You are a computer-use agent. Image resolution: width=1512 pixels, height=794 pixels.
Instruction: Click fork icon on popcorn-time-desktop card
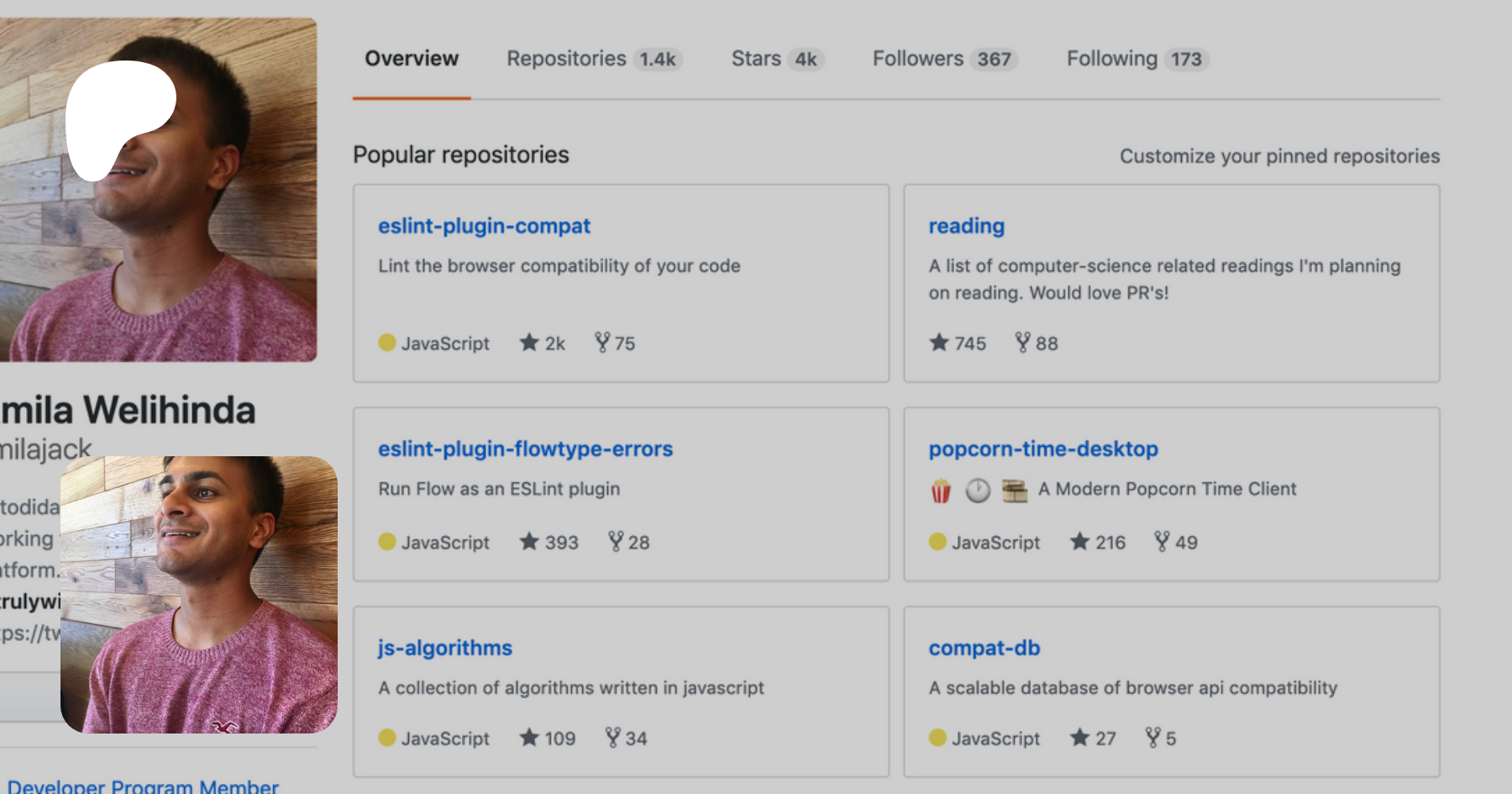tap(1162, 542)
